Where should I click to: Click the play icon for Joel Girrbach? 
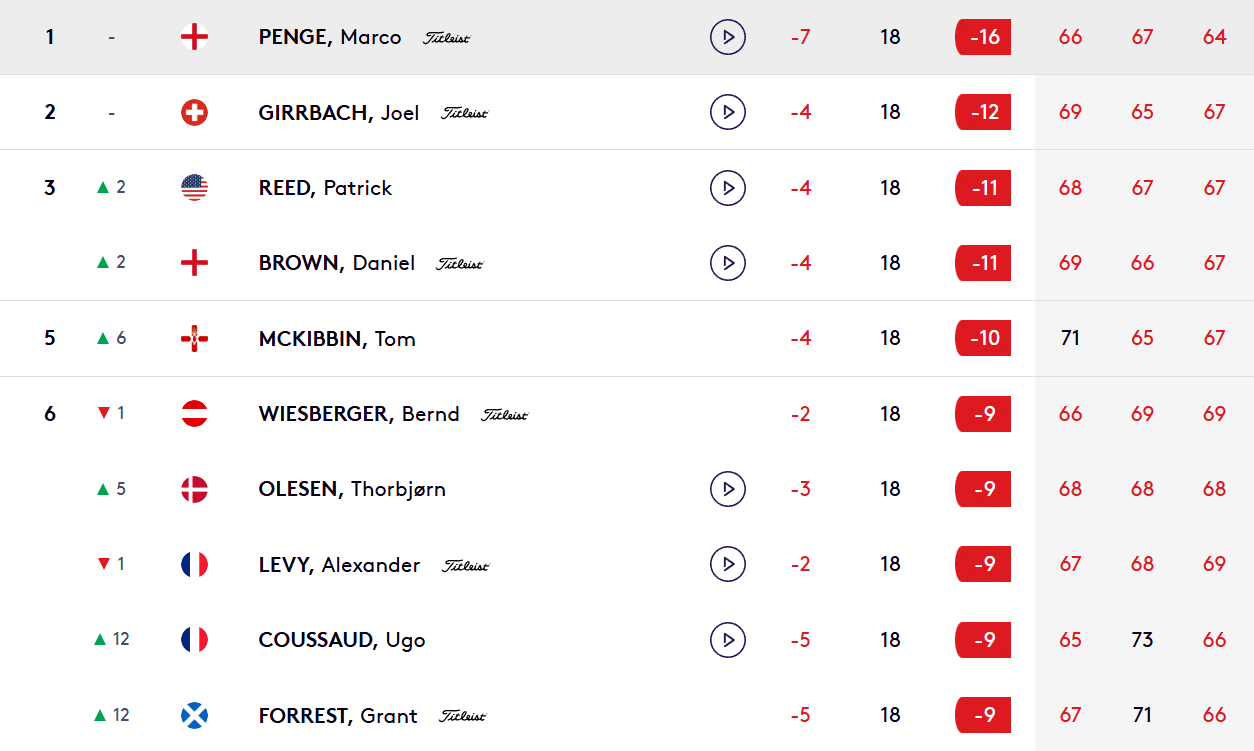point(728,112)
